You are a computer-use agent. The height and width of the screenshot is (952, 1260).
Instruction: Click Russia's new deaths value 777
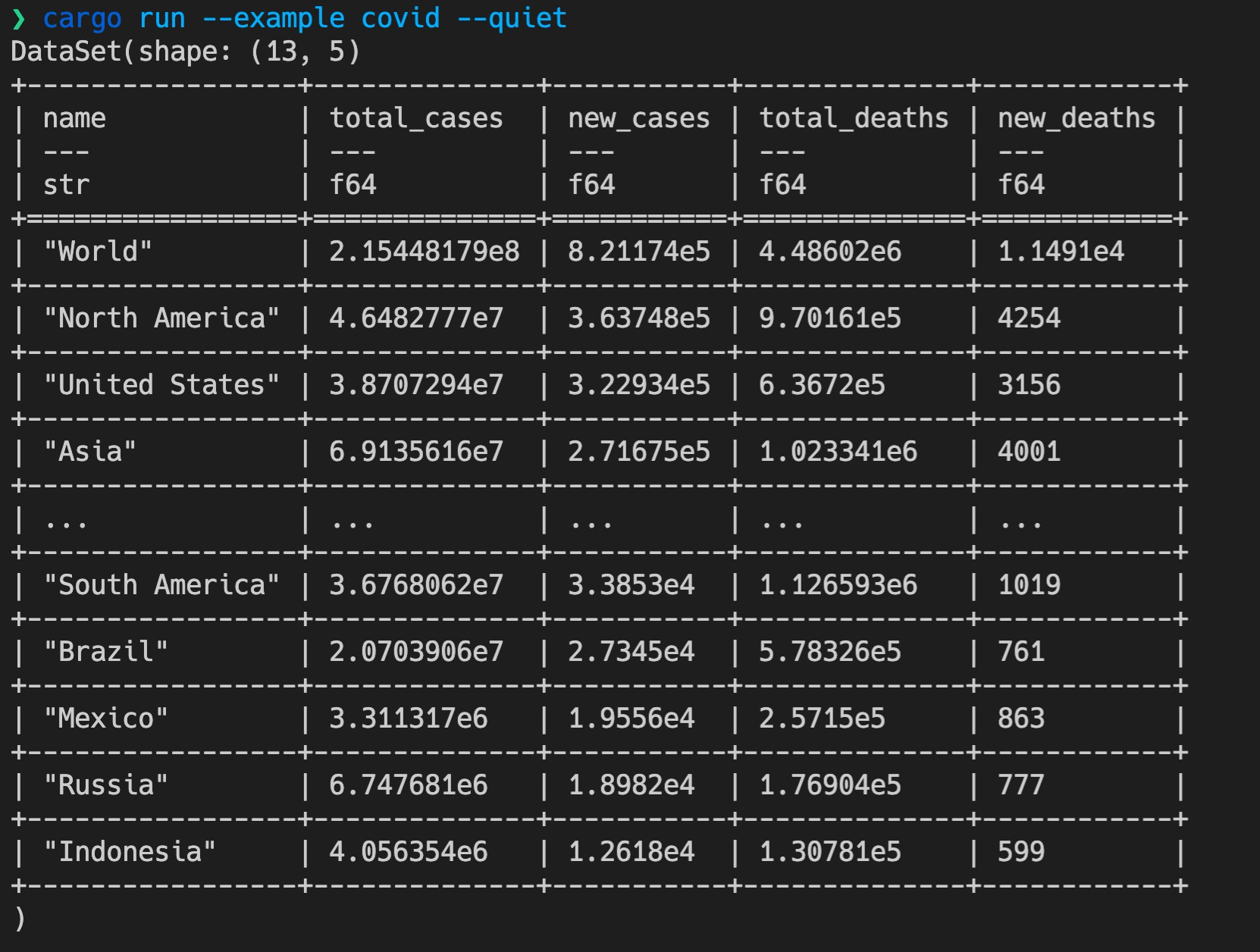click(1020, 785)
